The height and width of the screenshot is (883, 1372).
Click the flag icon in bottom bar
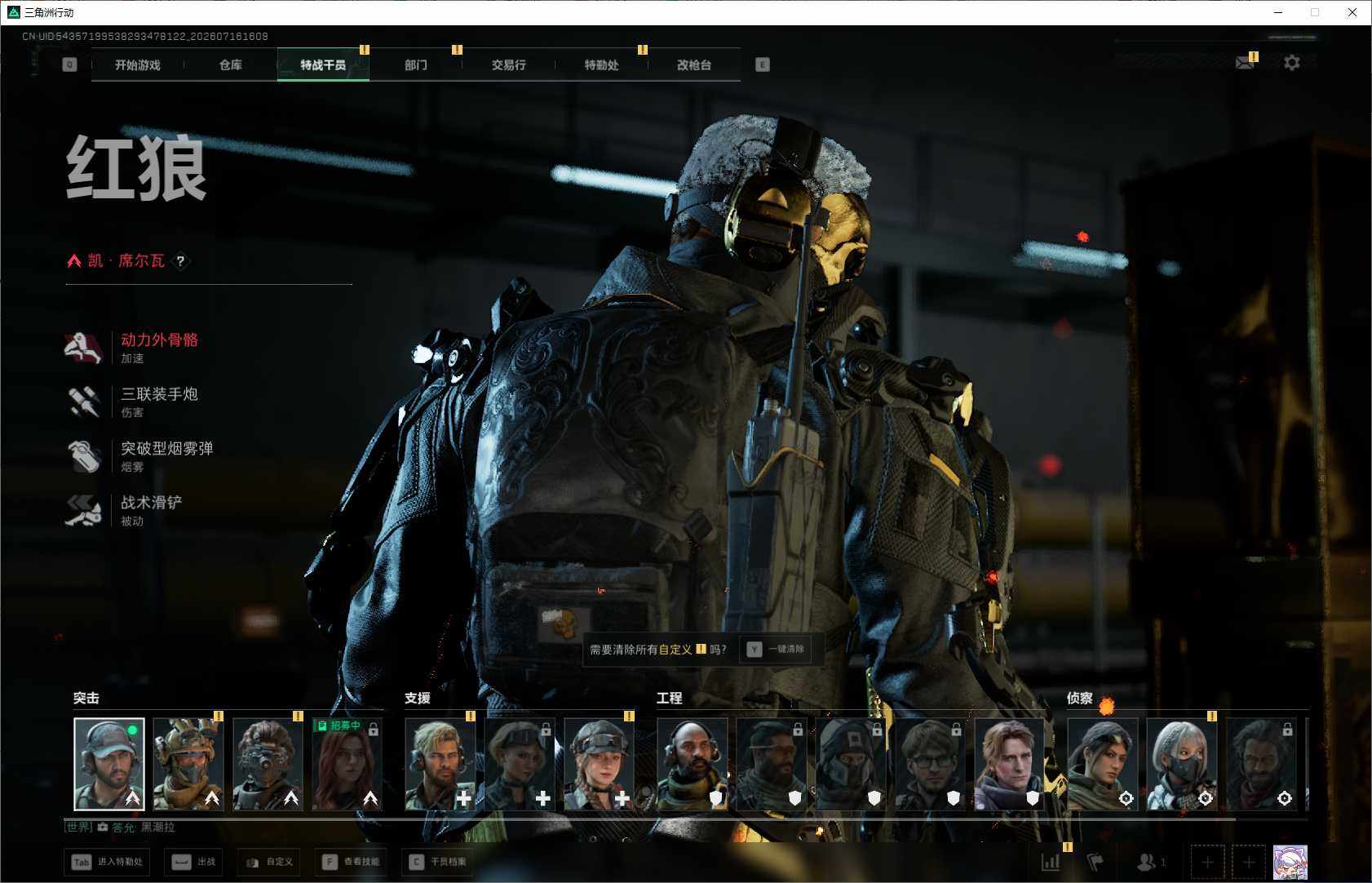pyautogui.click(x=1095, y=862)
